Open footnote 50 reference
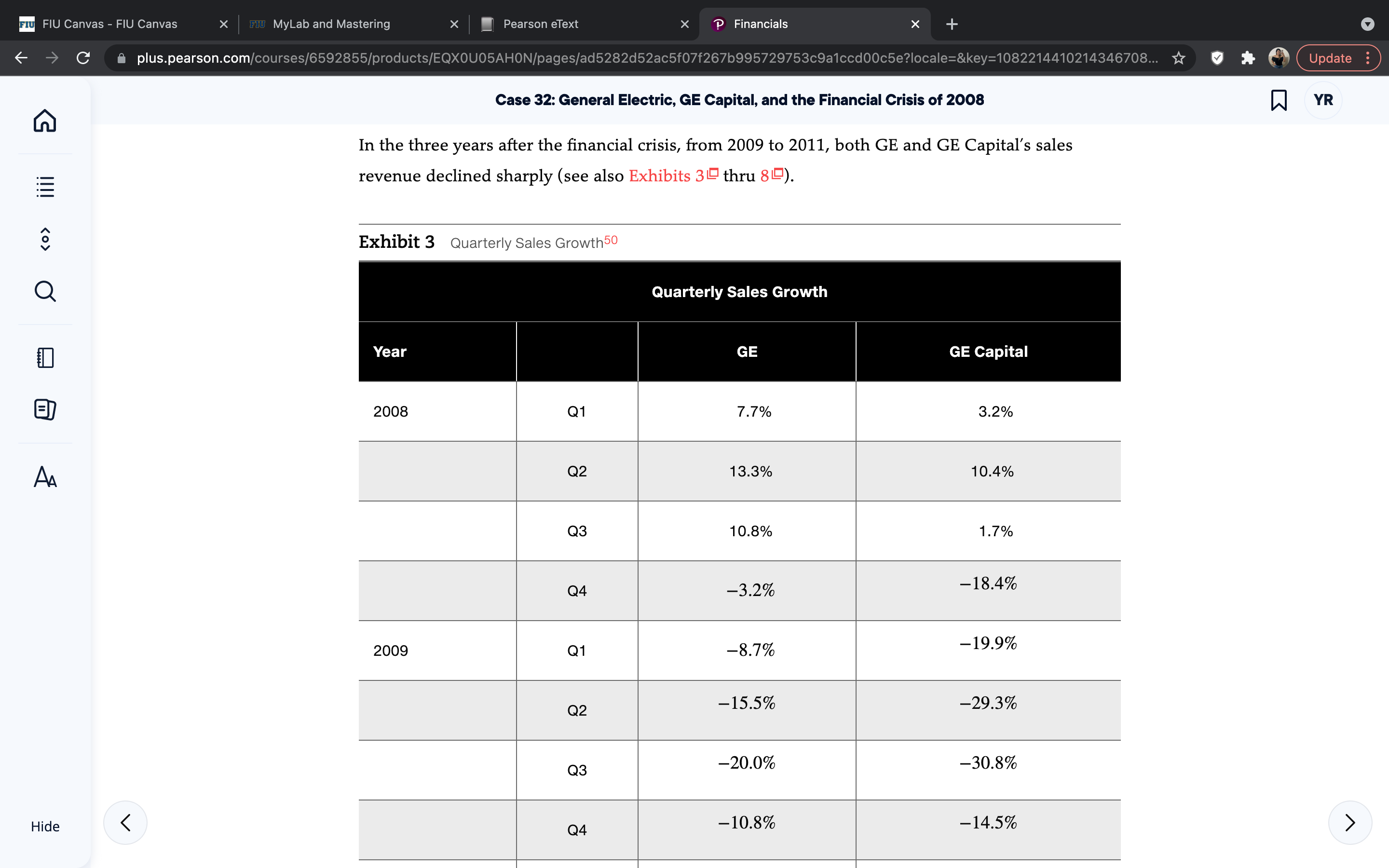 click(611, 240)
